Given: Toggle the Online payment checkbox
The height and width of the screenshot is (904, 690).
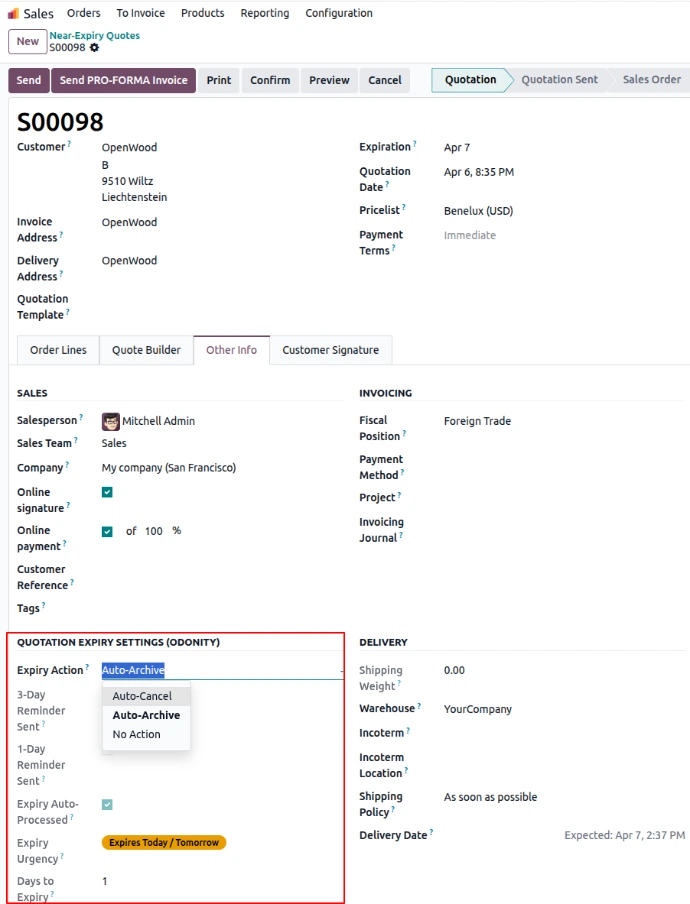Looking at the screenshot, I should (107, 531).
